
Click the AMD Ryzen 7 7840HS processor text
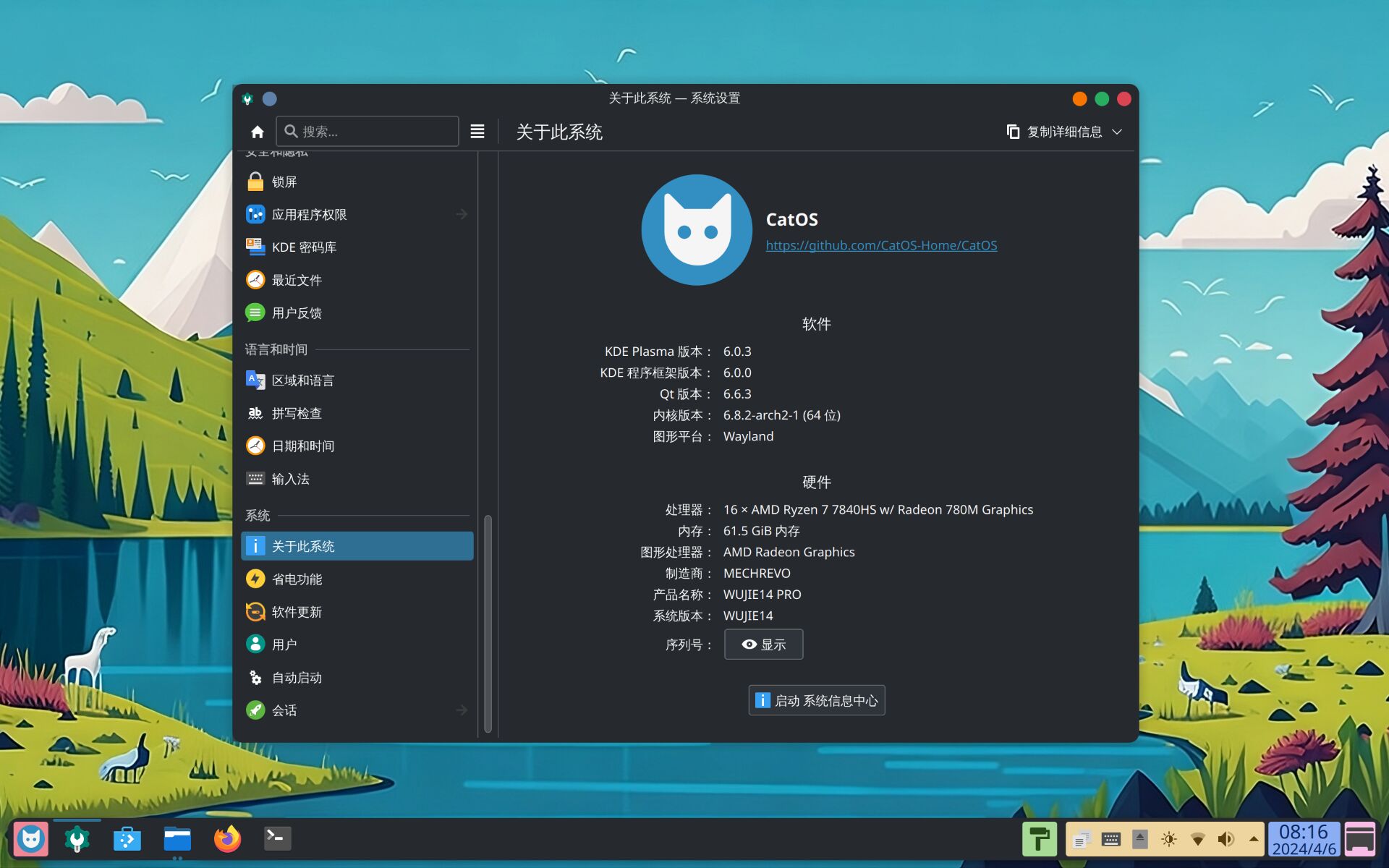[x=878, y=510]
